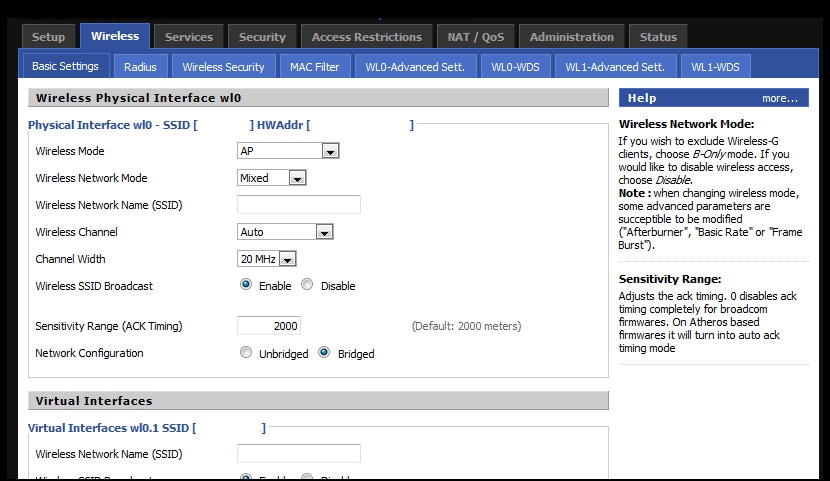Enable Wireless SSID Broadcast radio button

246,285
